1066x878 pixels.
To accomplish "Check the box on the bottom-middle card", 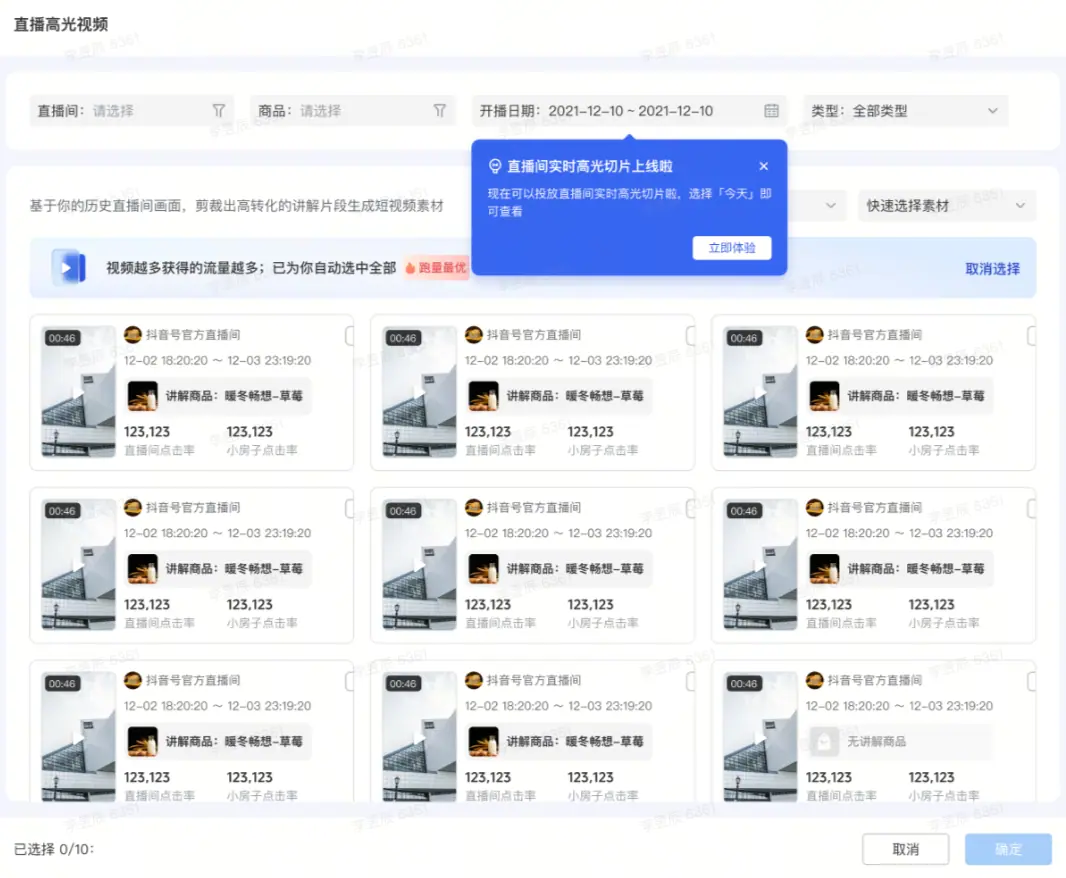I will click(691, 681).
